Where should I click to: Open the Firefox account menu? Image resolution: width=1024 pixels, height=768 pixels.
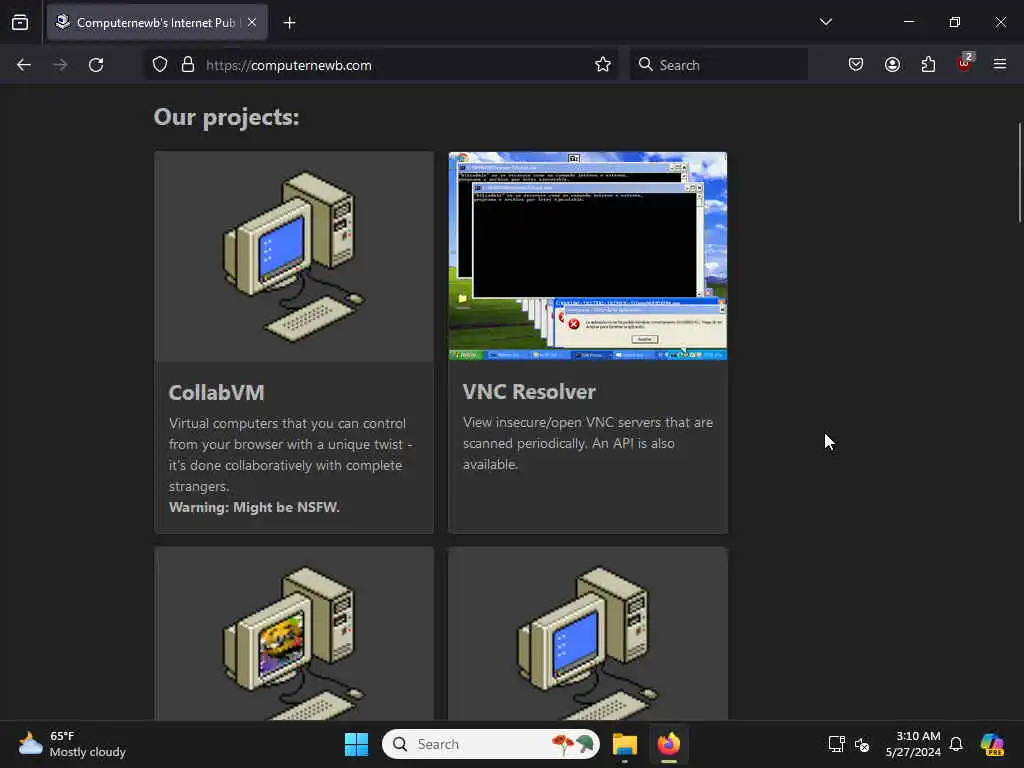coord(892,65)
